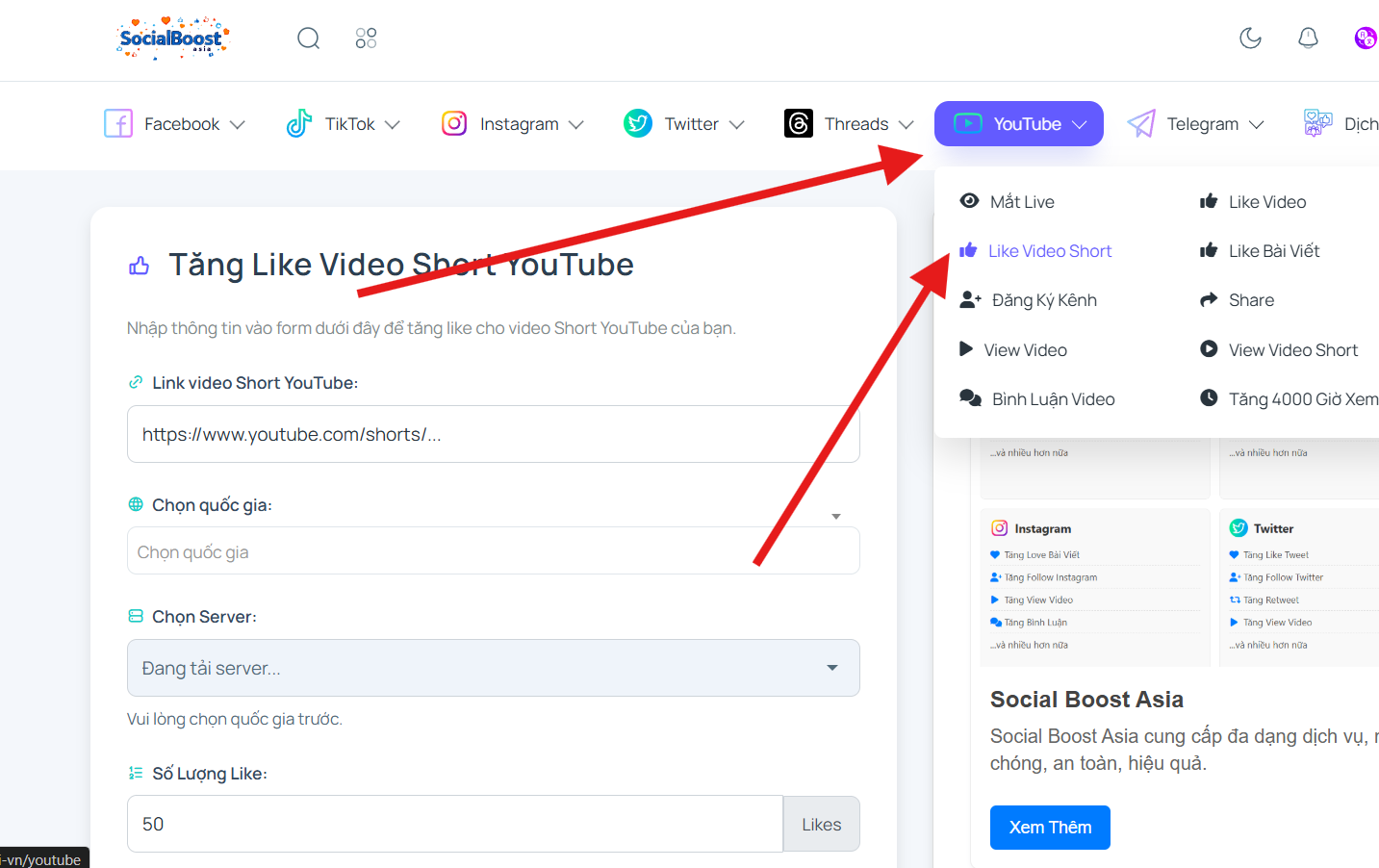This screenshot has height=868, width=1379.
Task: Click the YouTube play icon in navbar
Action: (x=968, y=123)
